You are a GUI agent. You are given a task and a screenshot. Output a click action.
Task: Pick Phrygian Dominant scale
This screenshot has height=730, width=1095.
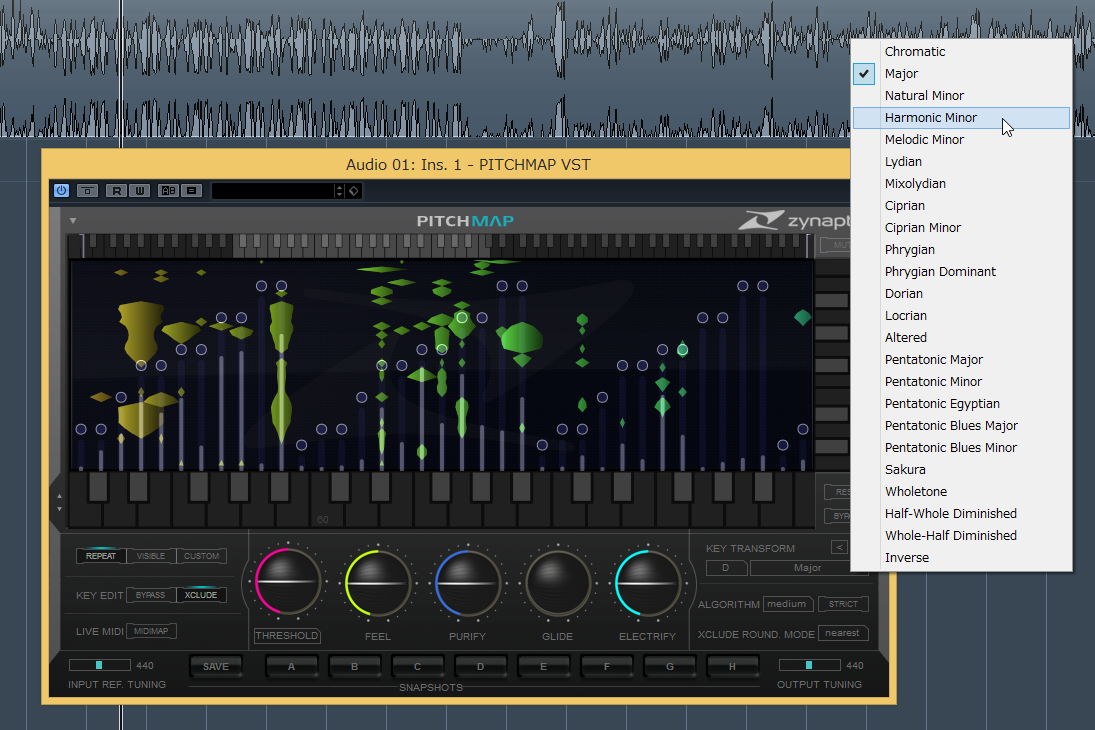962,272
